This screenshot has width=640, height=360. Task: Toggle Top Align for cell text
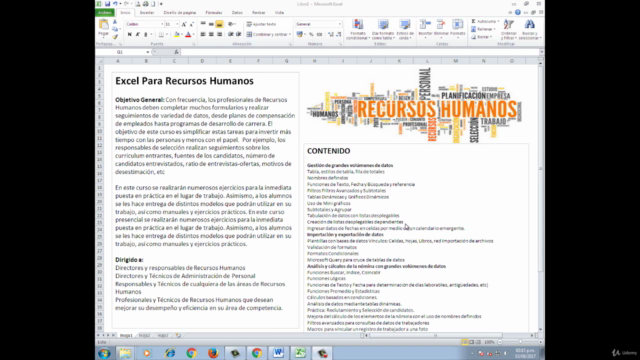(x=203, y=24)
